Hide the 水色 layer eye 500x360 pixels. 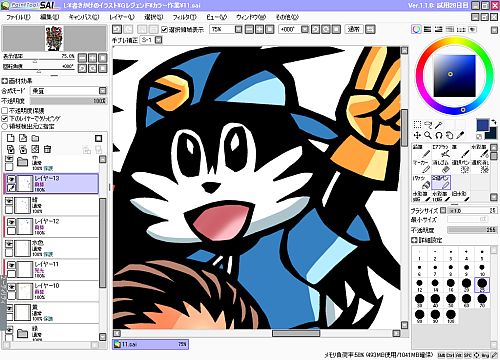tap(9, 243)
